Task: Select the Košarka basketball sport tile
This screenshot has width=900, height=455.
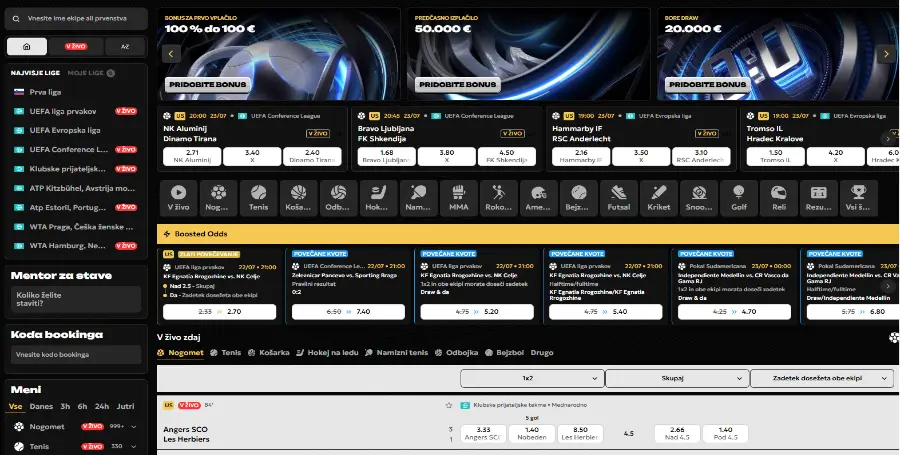Action: pyautogui.click(x=298, y=198)
